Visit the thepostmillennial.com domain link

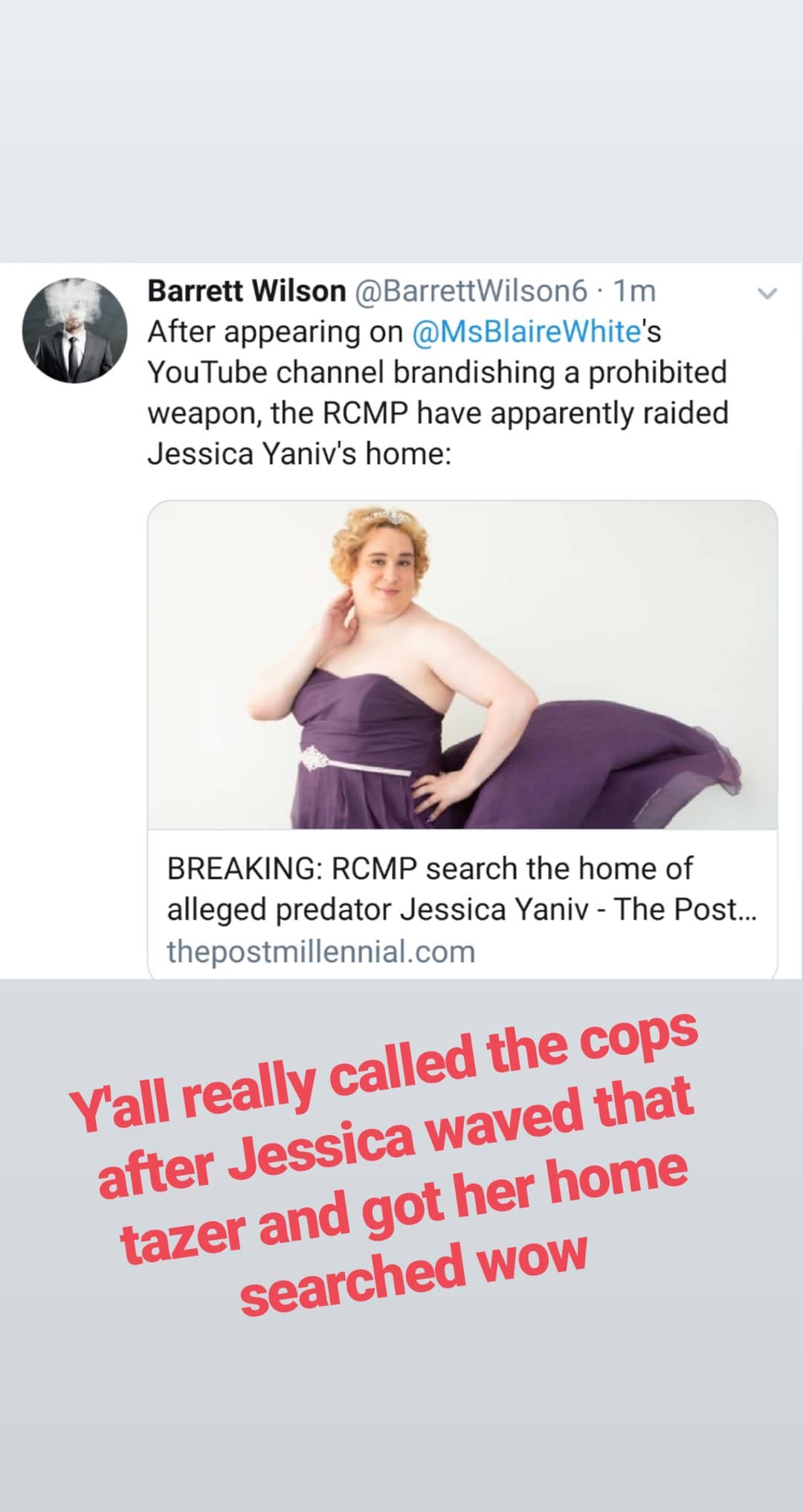point(320,952)
